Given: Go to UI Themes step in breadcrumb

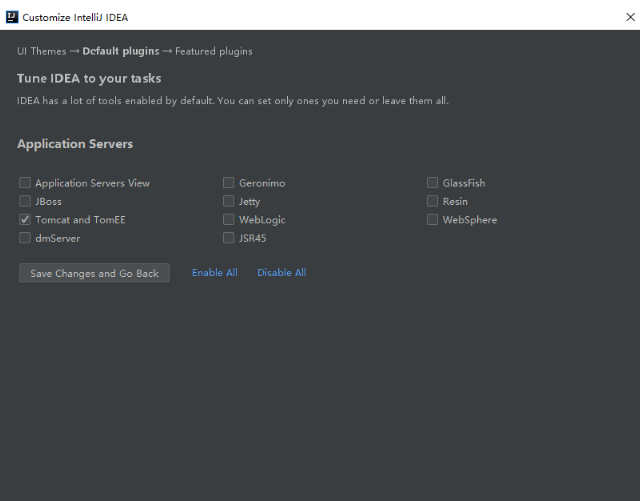Looking at the screenshot, I should coord(42,51).
